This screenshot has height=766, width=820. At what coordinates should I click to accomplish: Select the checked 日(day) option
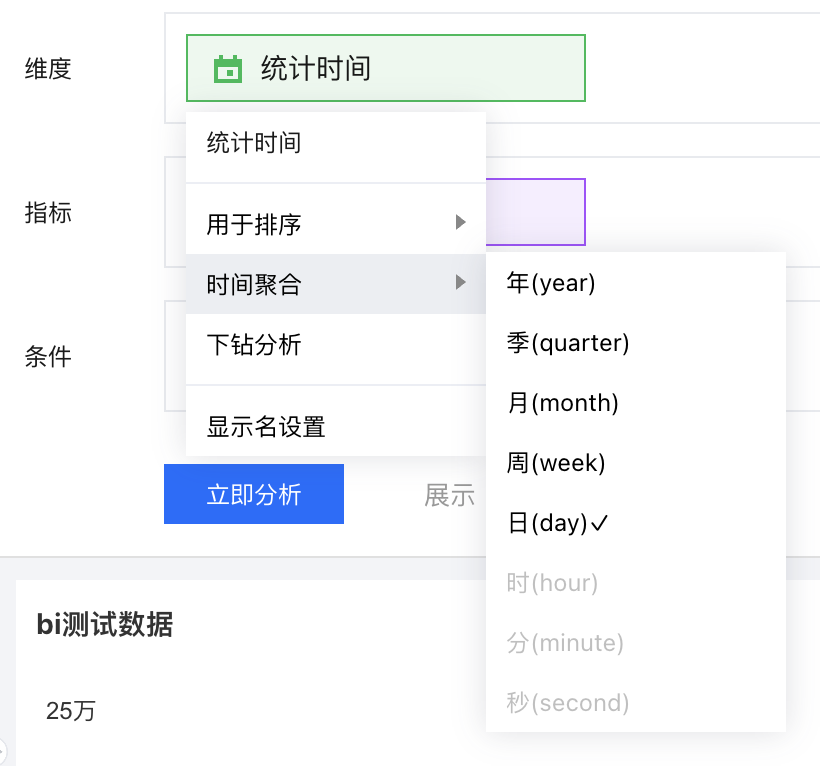558,523
